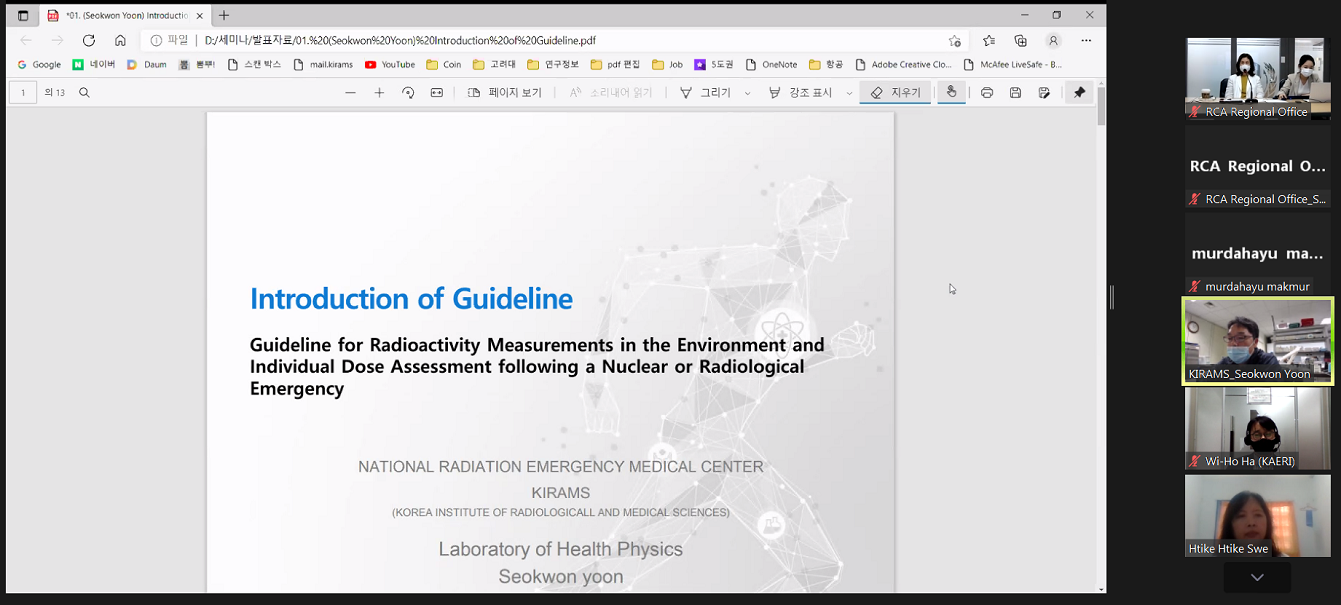
Task: Select the Htike Htike Swe video thumbnail
Action: pyautogui.click(x=1258, y=516)
